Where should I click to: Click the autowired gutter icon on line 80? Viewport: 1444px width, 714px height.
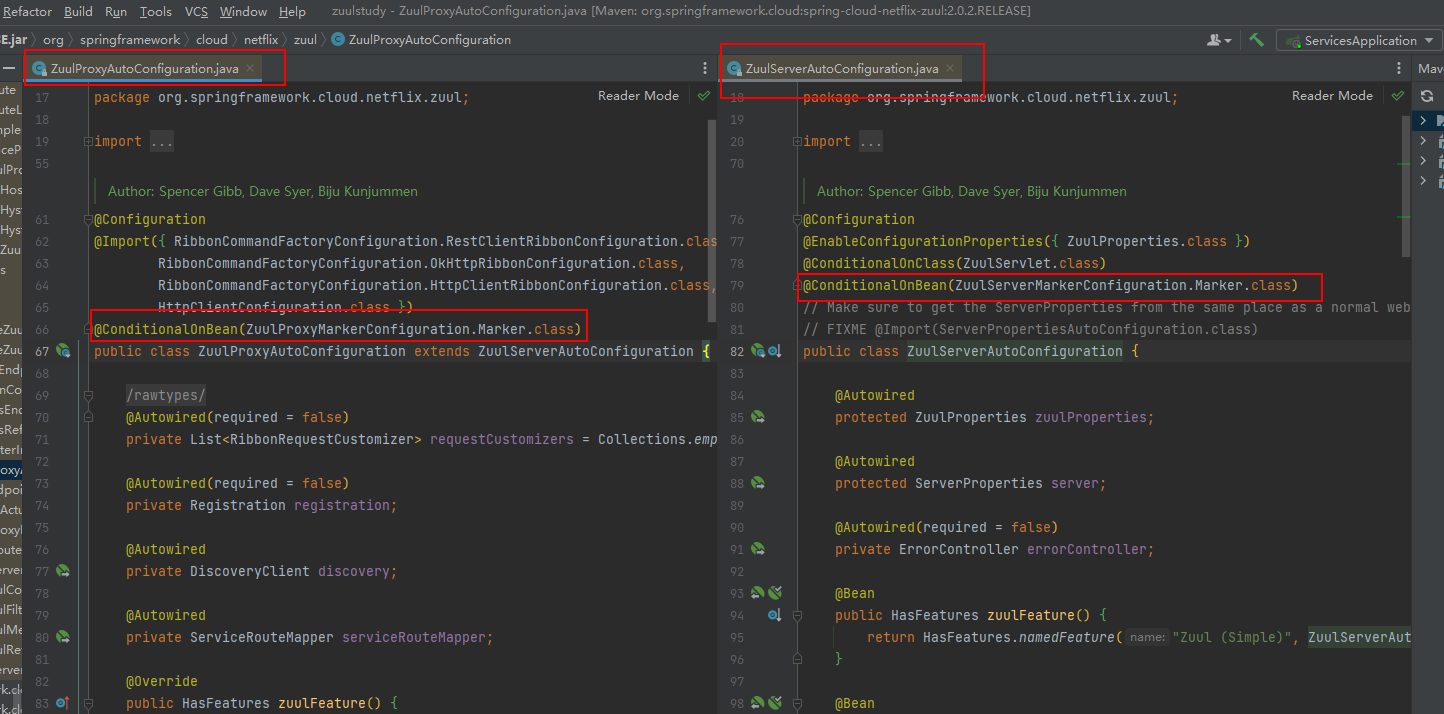(x=63, y=637)
